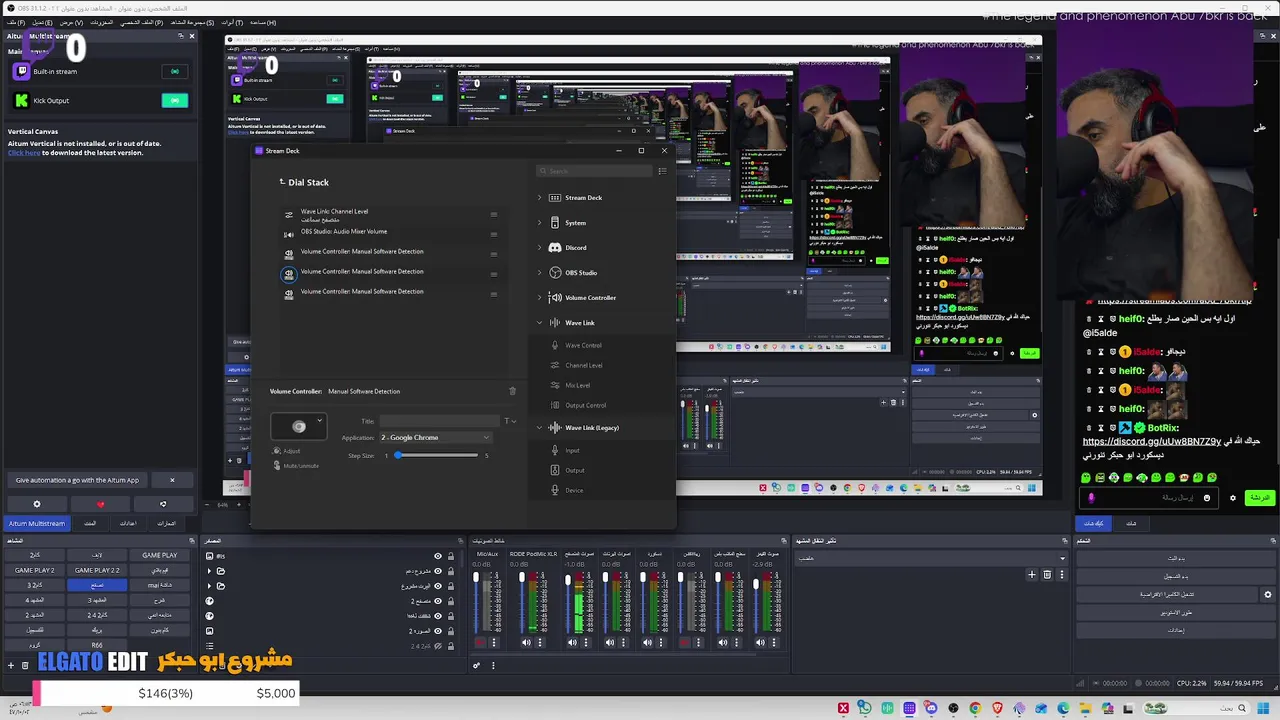Toggle lock on the first source

tap(450, 556)
